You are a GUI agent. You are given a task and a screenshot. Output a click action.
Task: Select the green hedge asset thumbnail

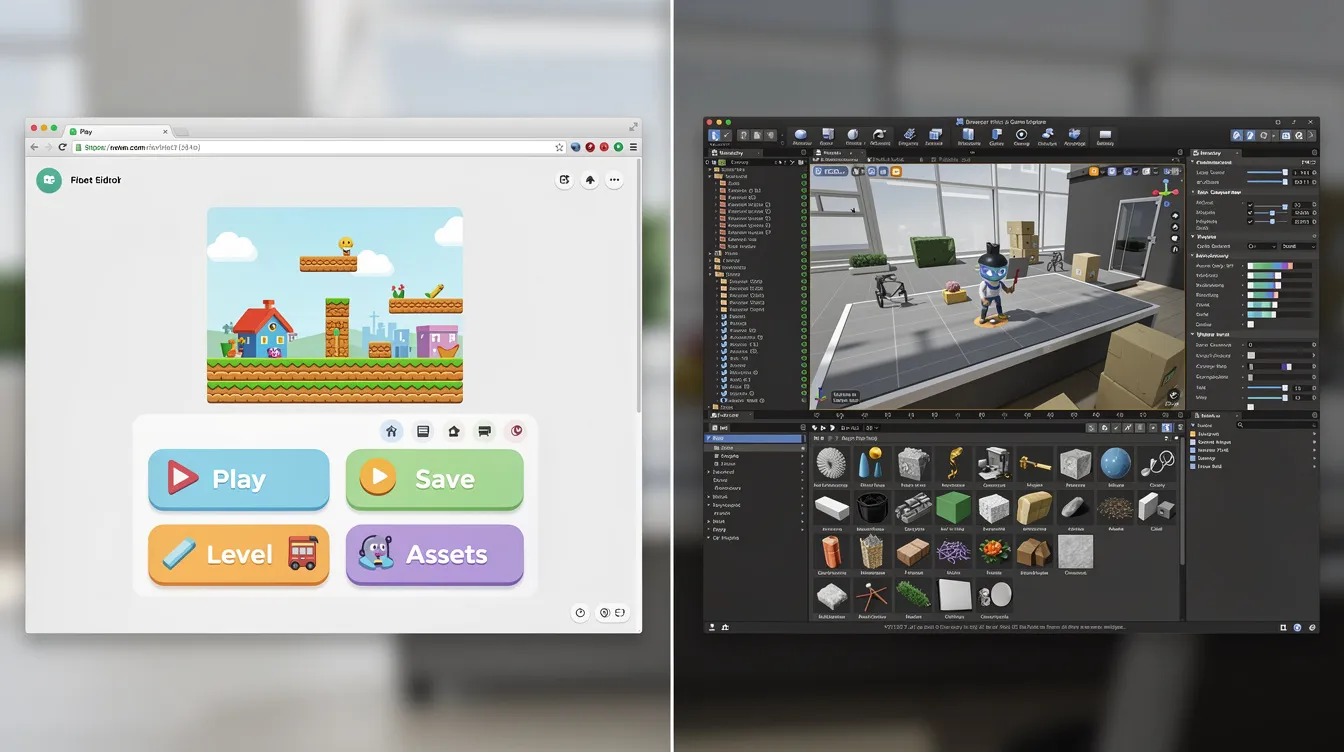(912, 596)
